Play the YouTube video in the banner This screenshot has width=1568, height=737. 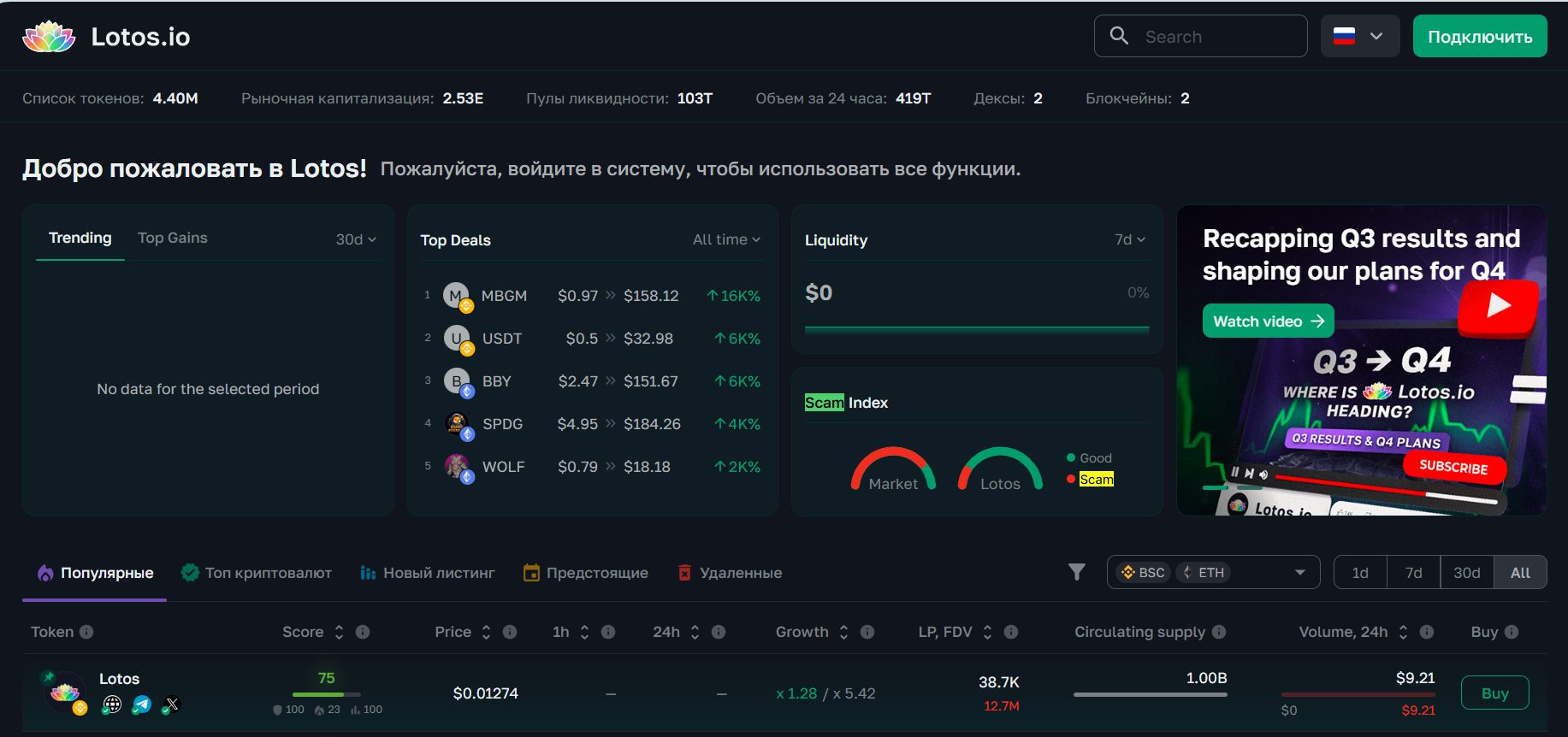(x=1499, y=306)
